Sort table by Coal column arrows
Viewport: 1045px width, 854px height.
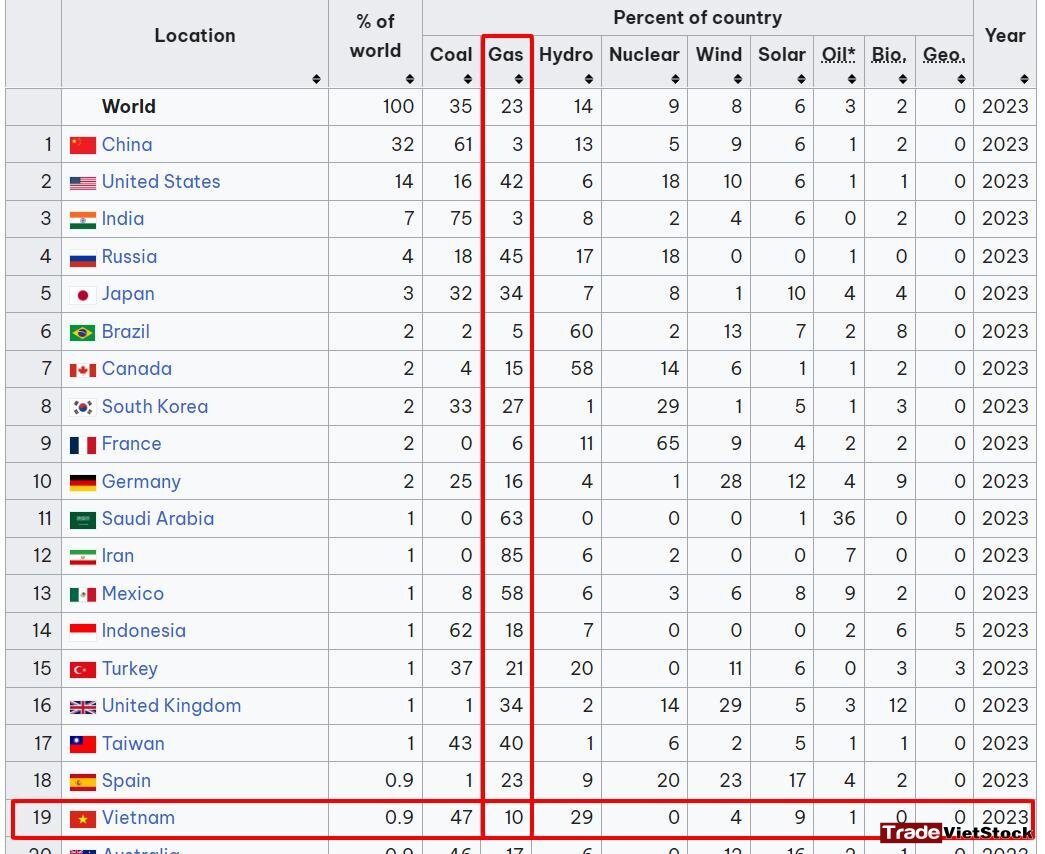click(x=468, y=79)
